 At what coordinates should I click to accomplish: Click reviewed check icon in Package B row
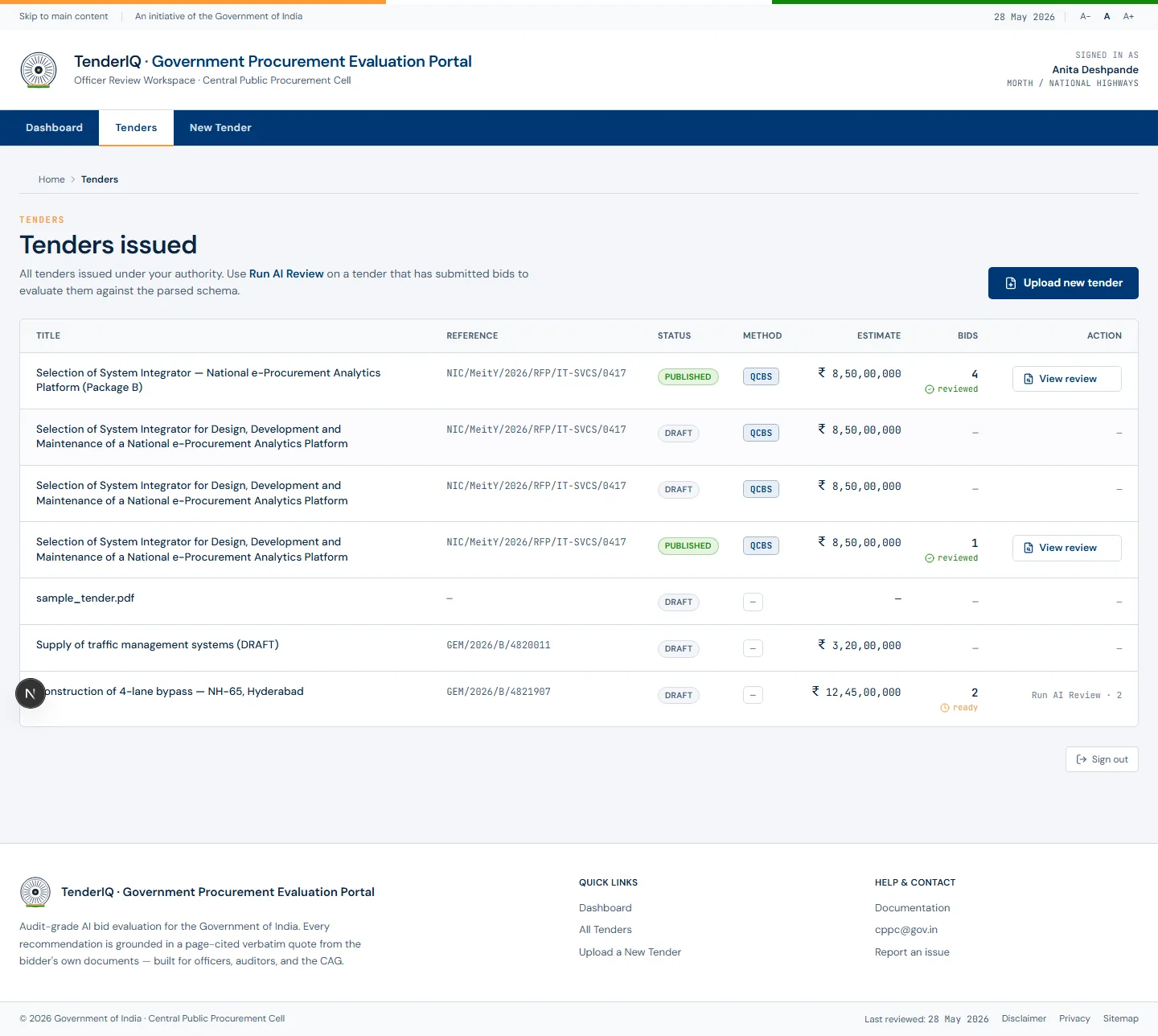[930, 389]
